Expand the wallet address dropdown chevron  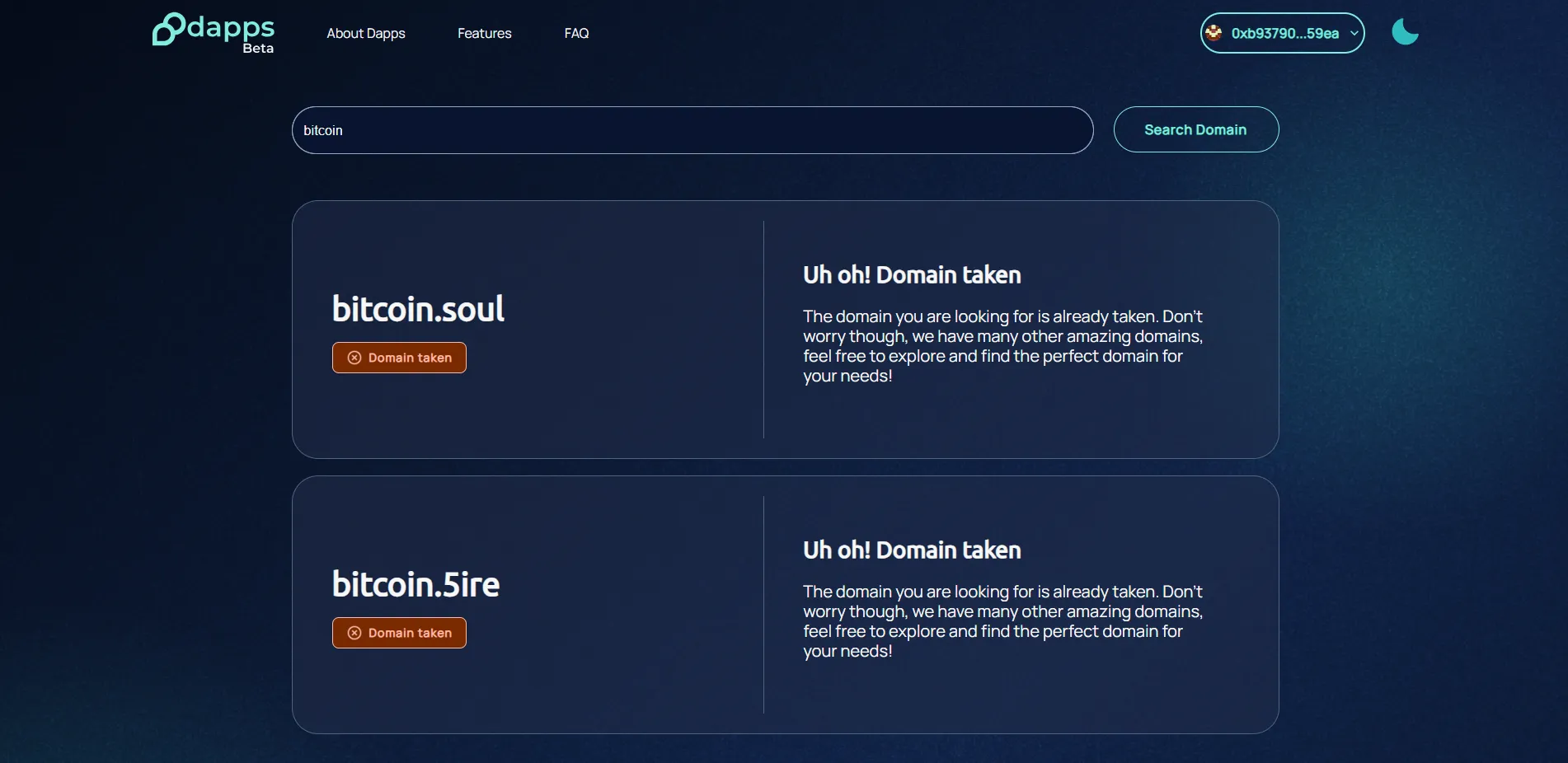(x=1354, y=34)
